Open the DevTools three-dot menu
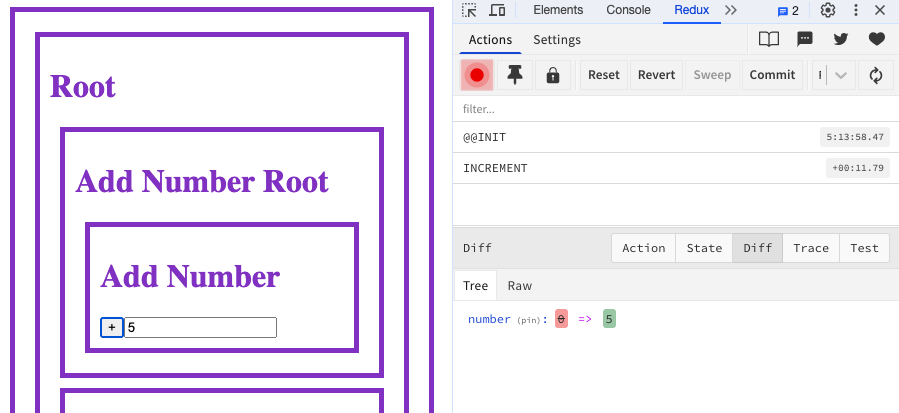The image size is (899, 413). [x=856, y=10]
